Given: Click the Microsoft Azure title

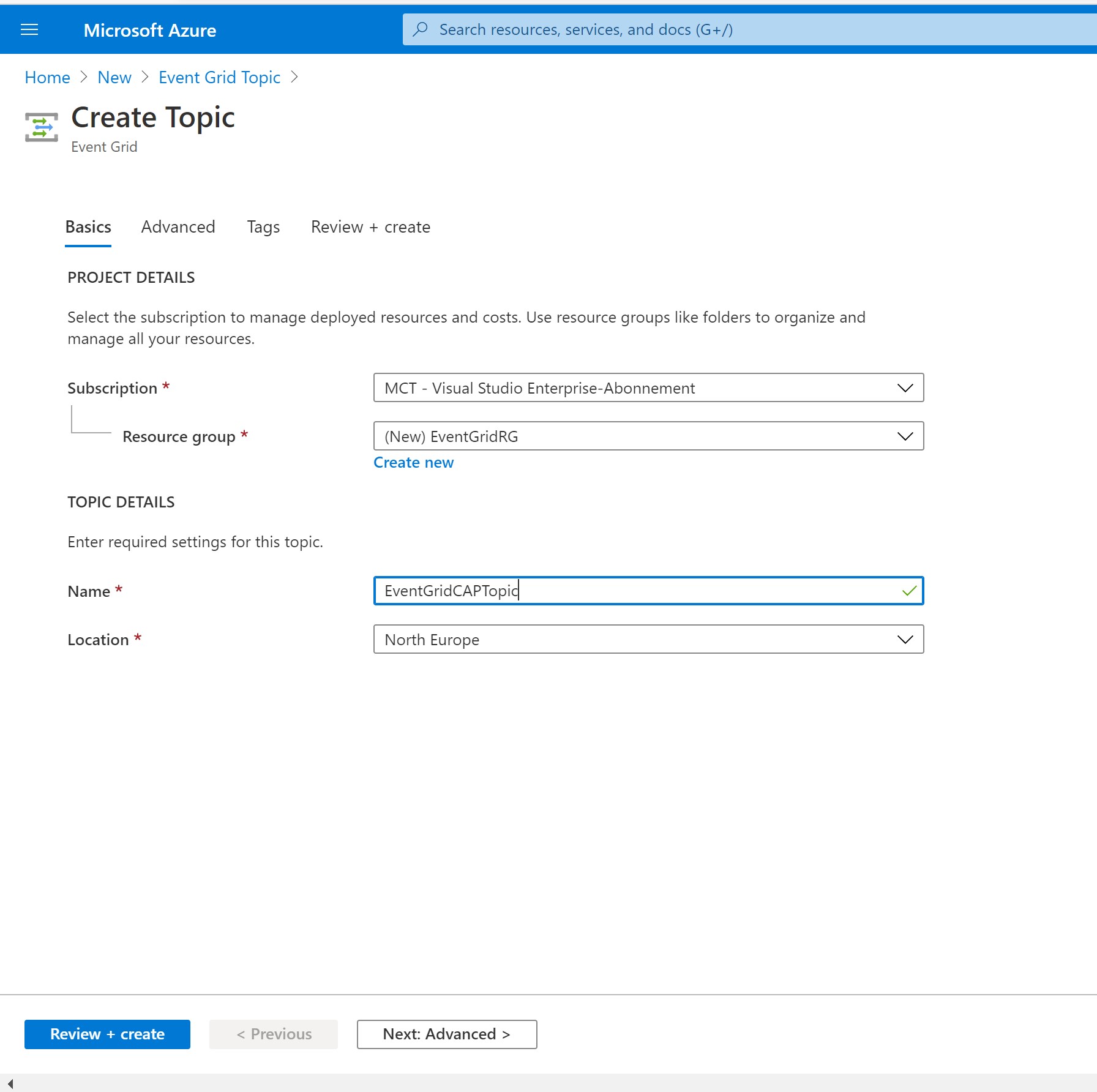Looking at the screenshot, I should coord(150,30).
